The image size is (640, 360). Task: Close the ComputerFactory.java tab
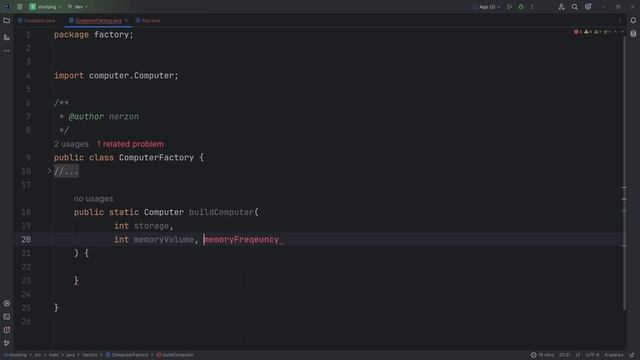(x=126, y=20)
